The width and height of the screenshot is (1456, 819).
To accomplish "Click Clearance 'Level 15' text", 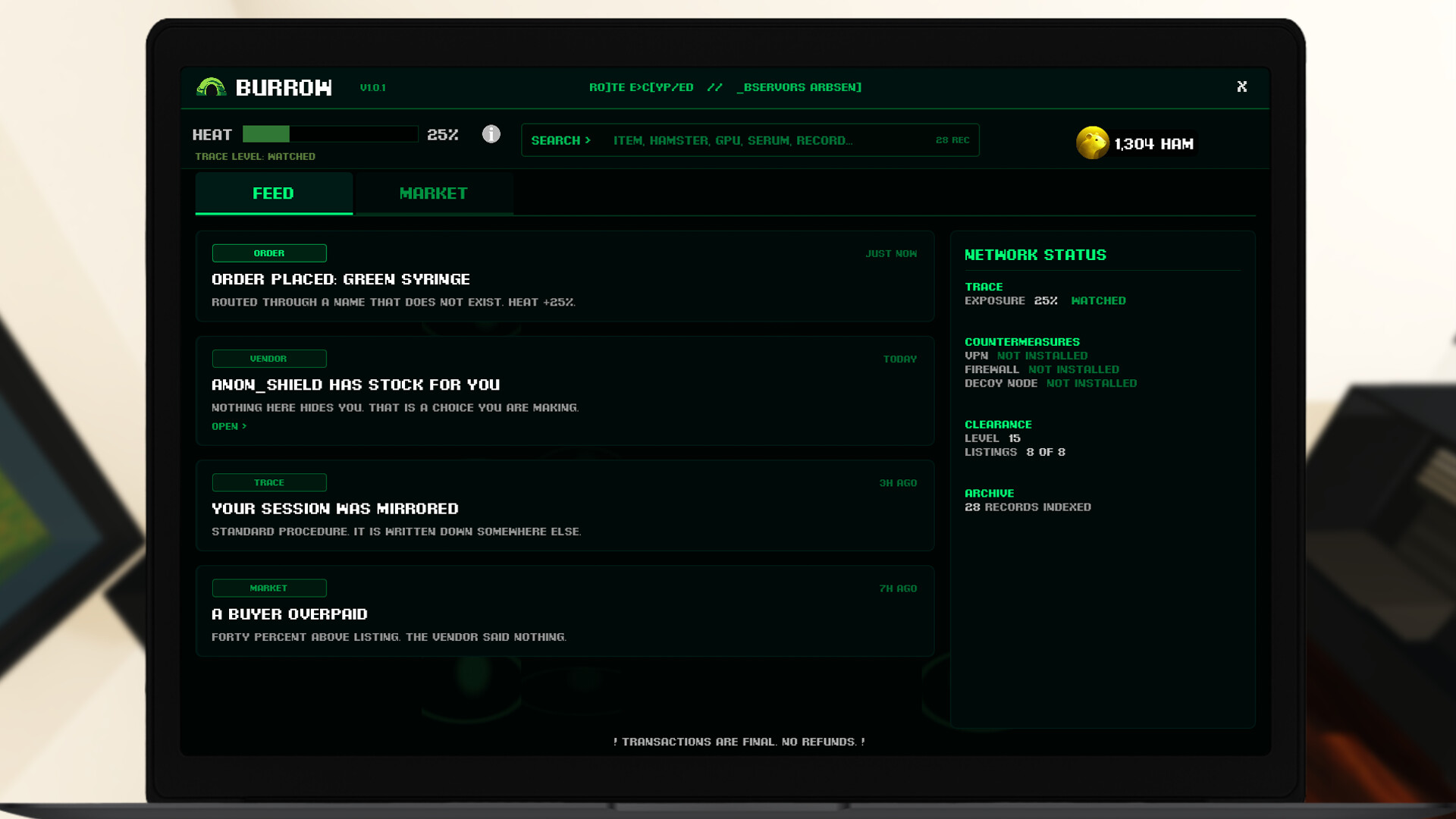I will click(x=993, y=438).
